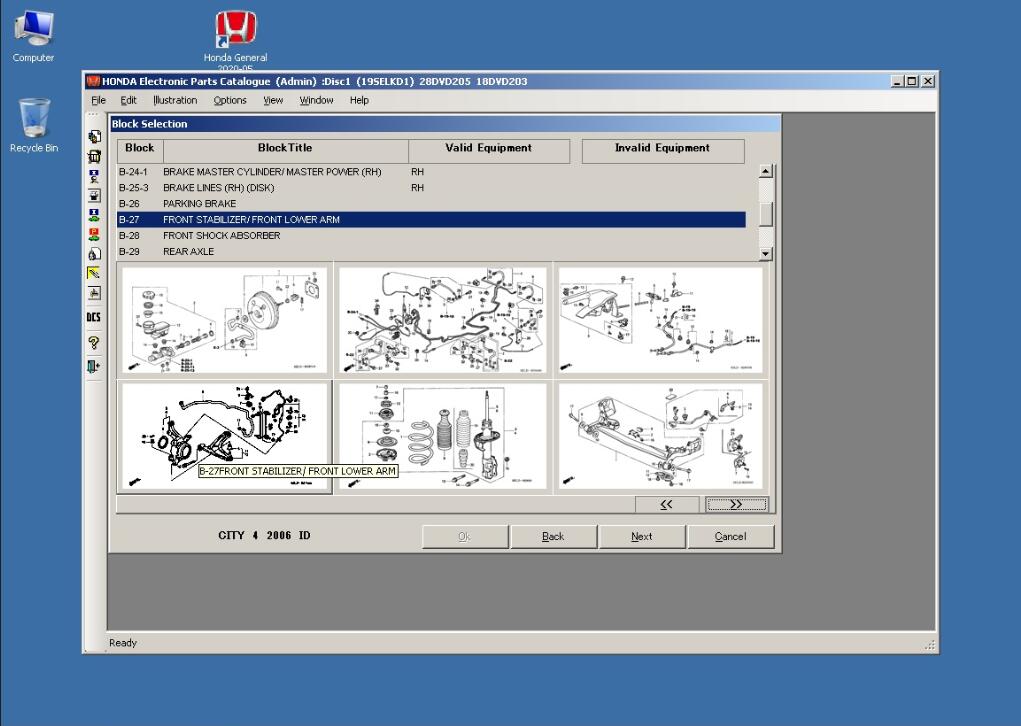Select the front stabilizer lower arm thumbnail
Screen dimensions: 1021x726
[225, 436]
